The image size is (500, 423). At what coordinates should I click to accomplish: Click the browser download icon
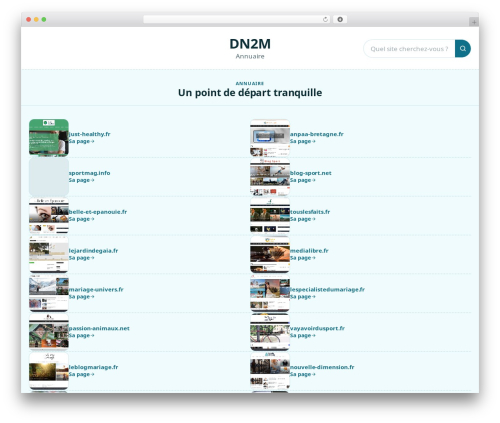[x=340, y=20]
